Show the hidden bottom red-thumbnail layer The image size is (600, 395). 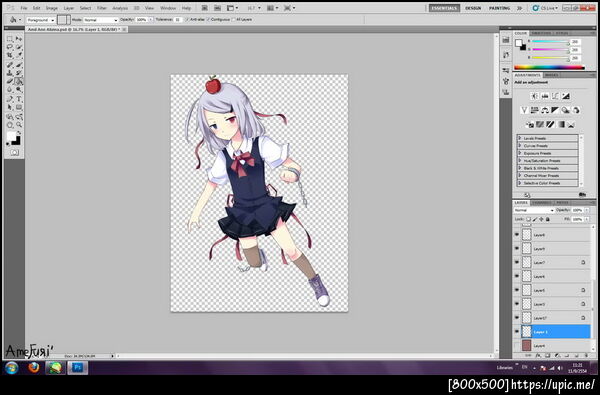pos(517,346)
